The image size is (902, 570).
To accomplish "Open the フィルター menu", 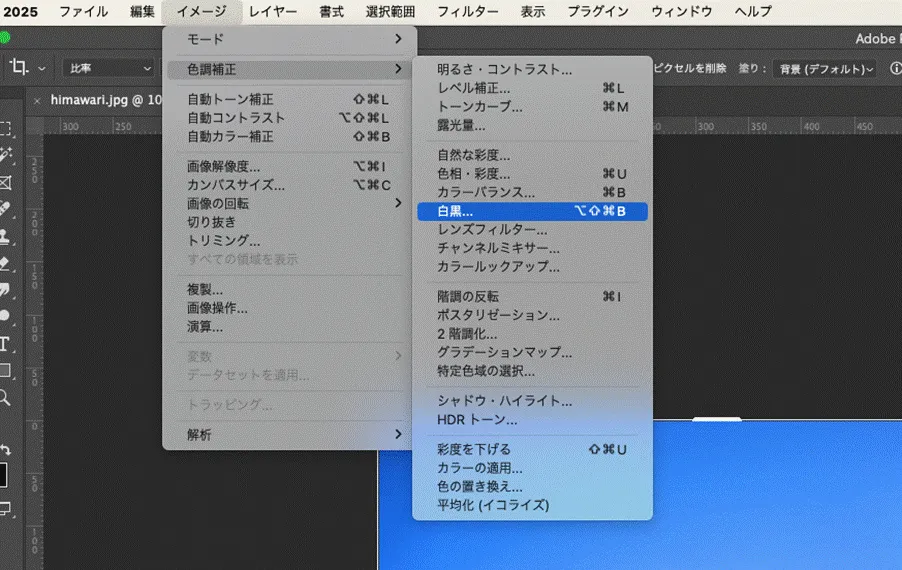I will 468,12.
